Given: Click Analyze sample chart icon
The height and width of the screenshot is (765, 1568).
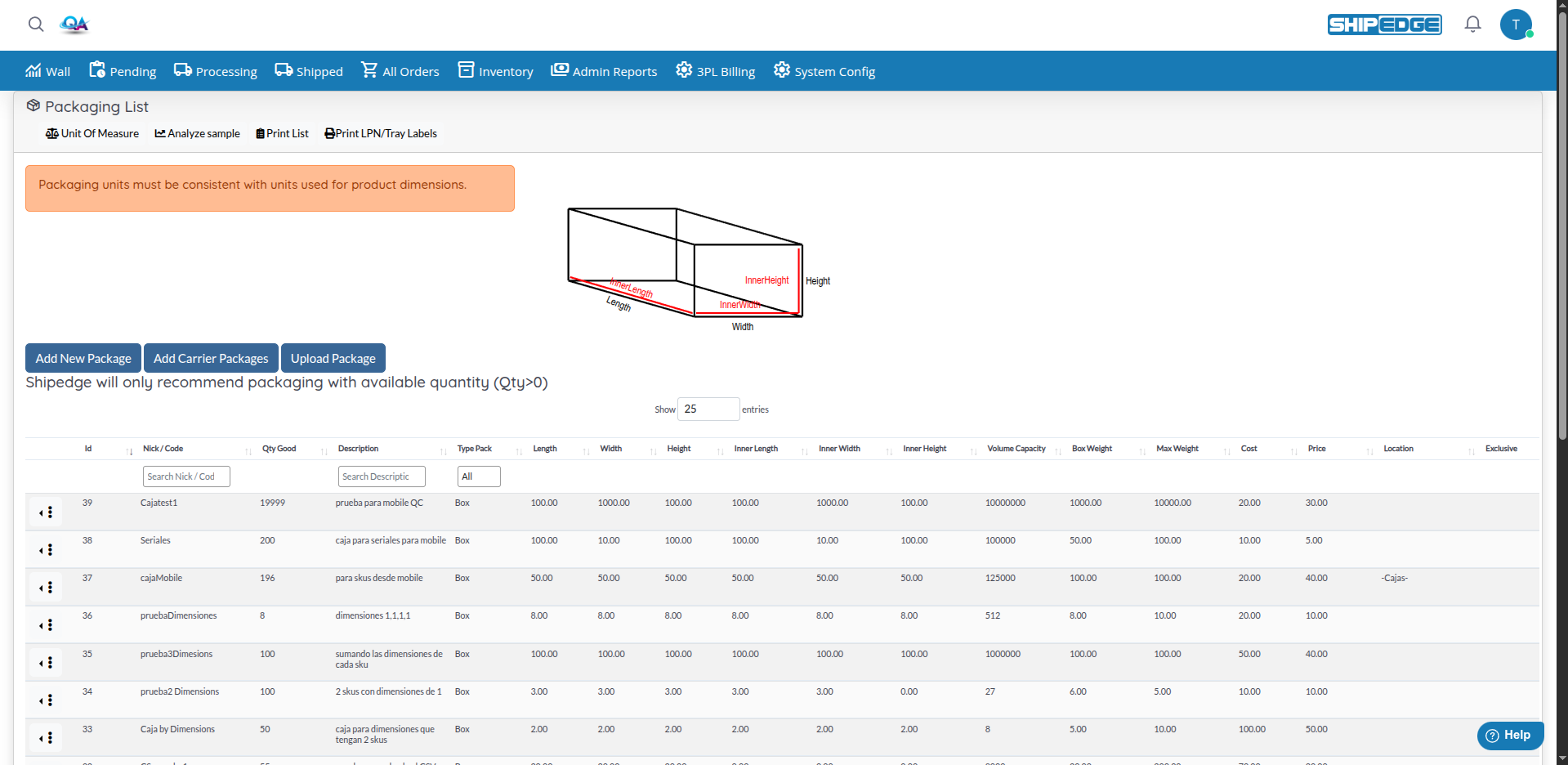Looking at the screenshot, I should [x=161, y=133].
